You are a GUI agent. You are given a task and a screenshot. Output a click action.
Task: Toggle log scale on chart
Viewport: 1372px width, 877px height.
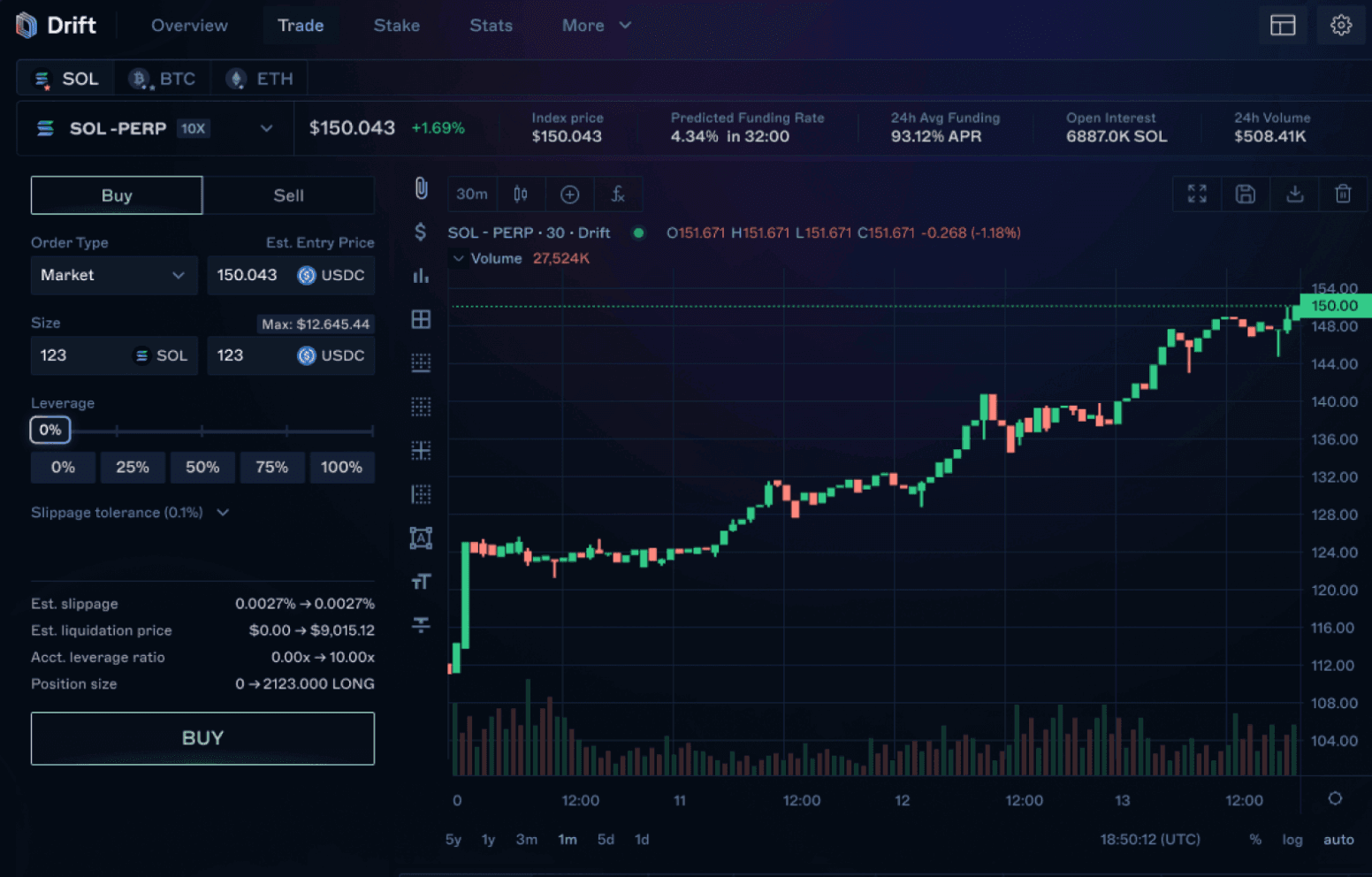pos(1292,839)
